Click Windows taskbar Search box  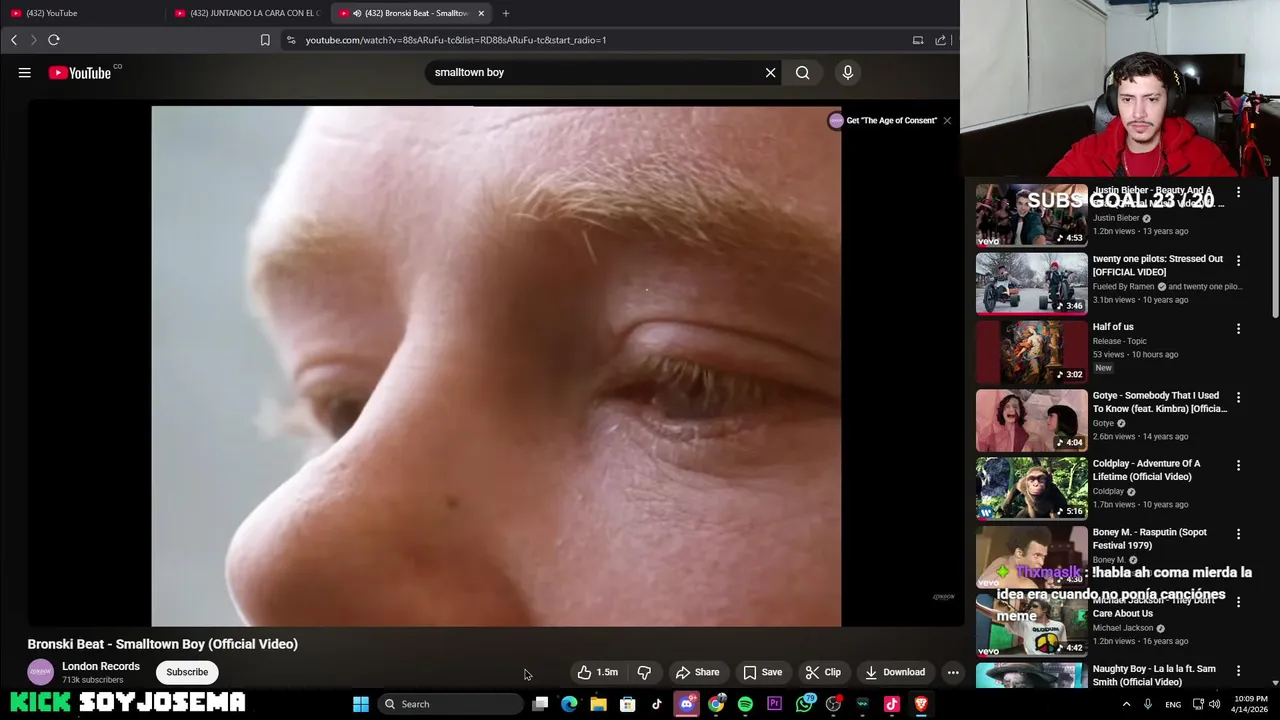451,704
